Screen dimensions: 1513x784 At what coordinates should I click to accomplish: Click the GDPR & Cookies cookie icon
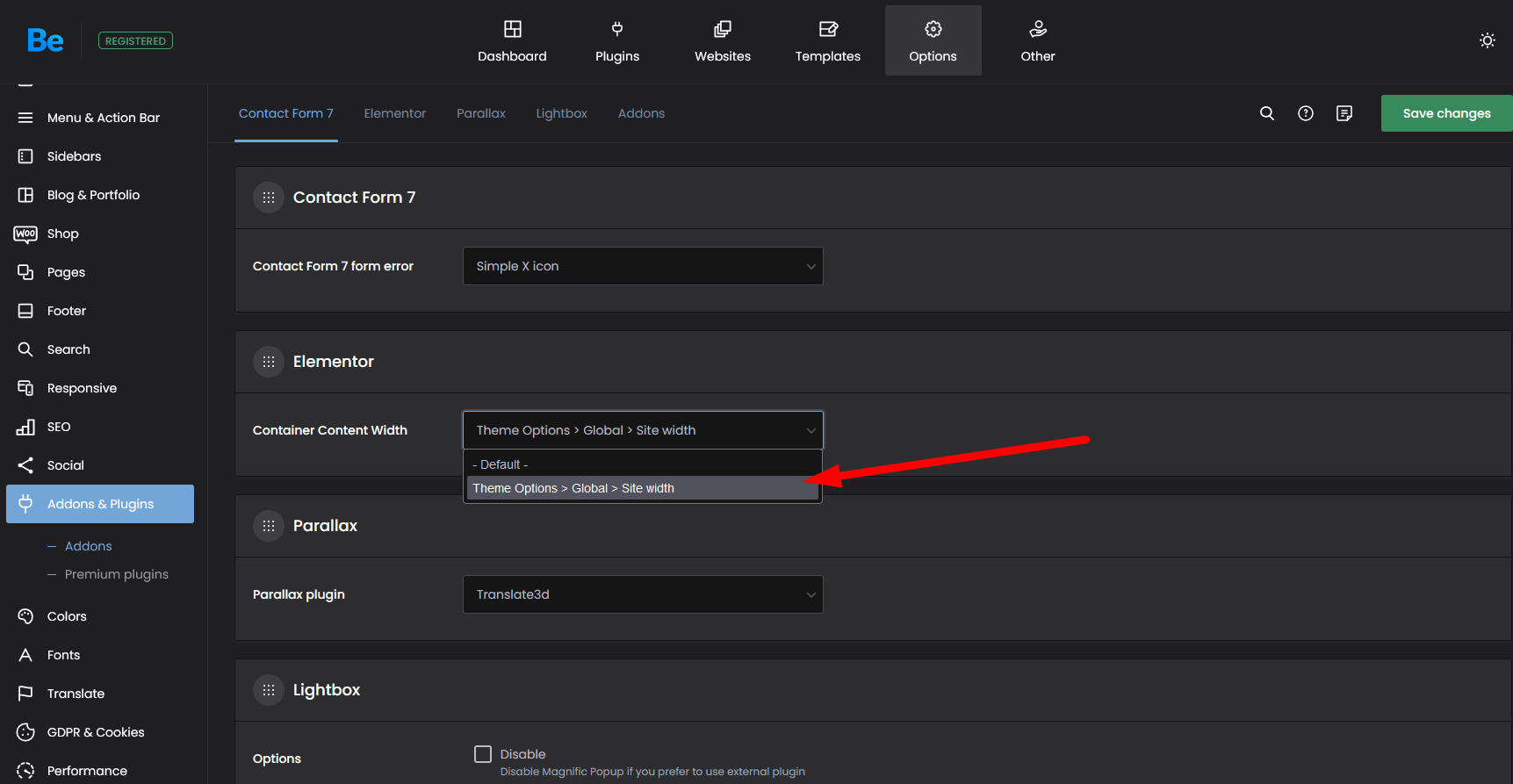tap(25, 732)
